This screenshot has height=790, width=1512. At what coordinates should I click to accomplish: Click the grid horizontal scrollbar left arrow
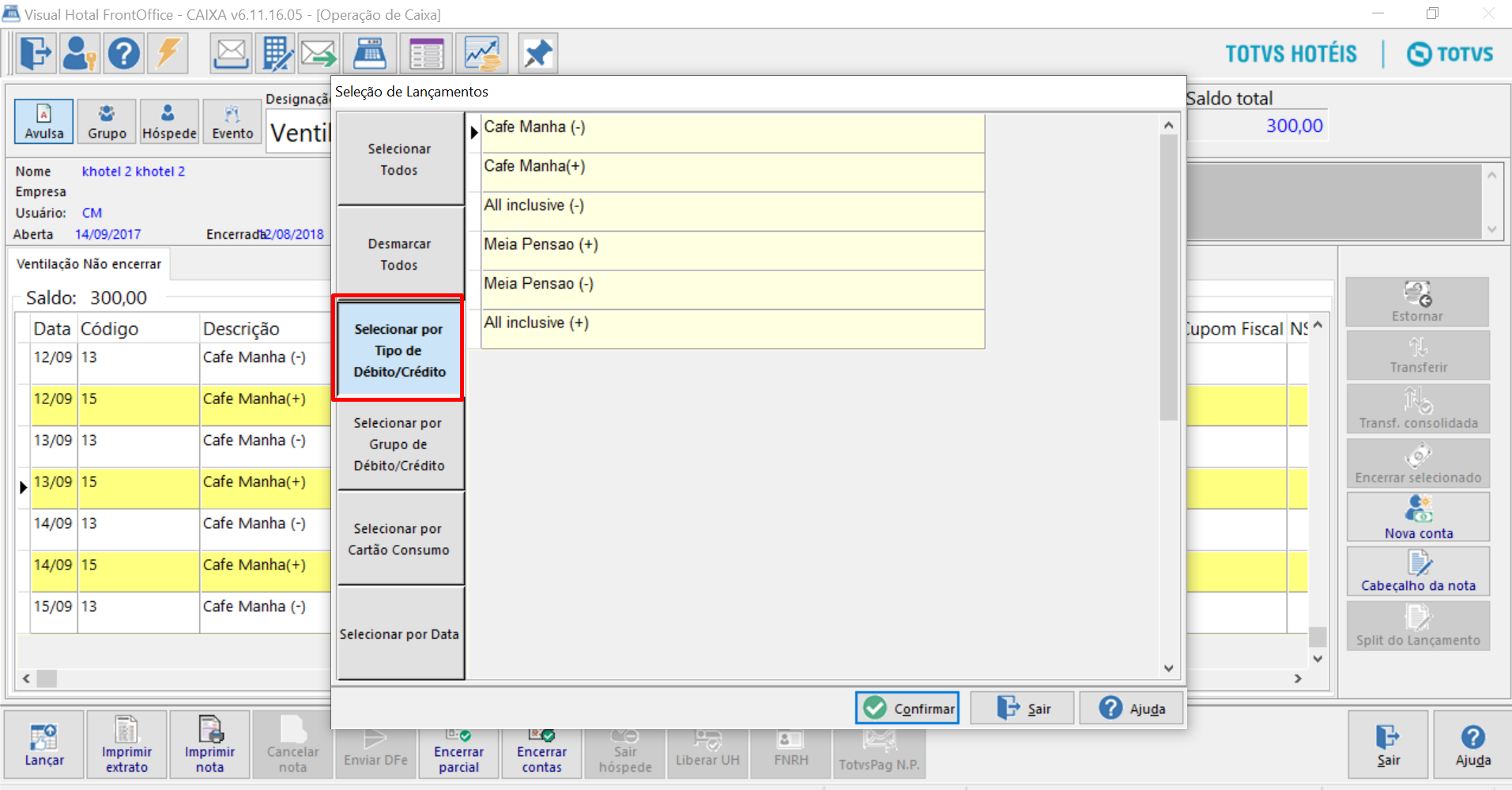pyautogui.click(x=27, y=678)
